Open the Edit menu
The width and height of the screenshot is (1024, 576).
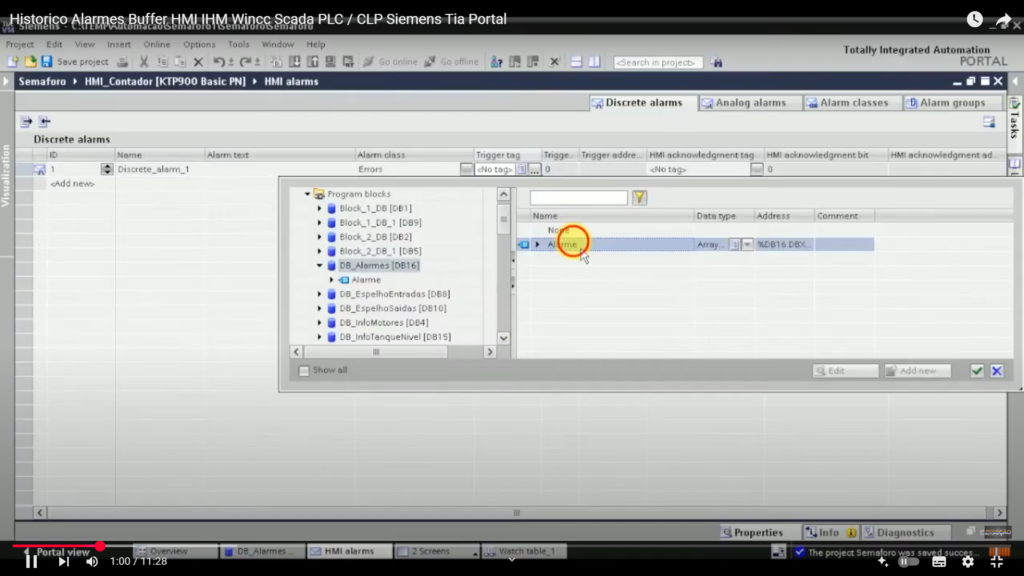point(54,44)
